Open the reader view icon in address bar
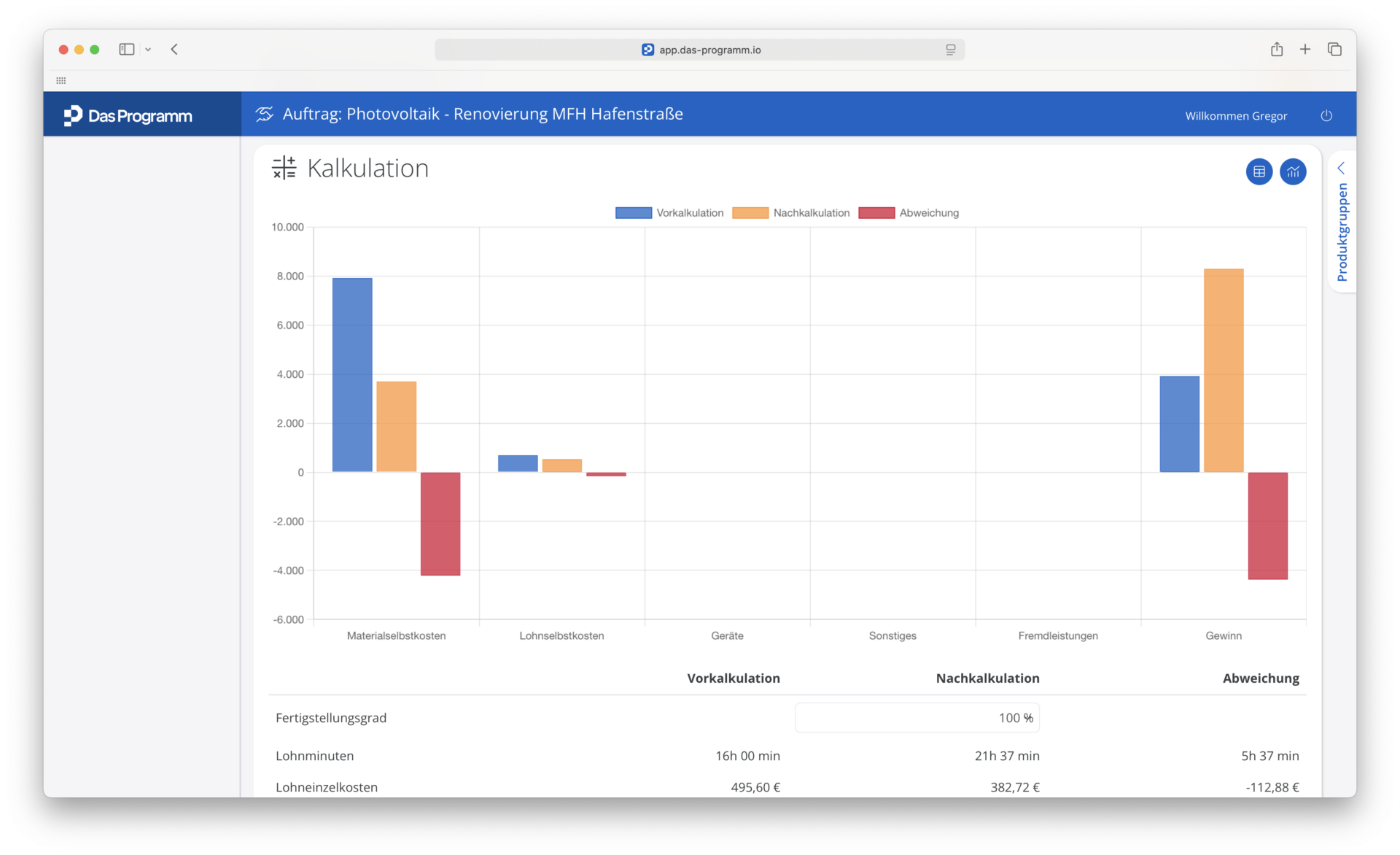Viewport: 1400px width, 855px height. pyautogui.click(x=951, y=50)
